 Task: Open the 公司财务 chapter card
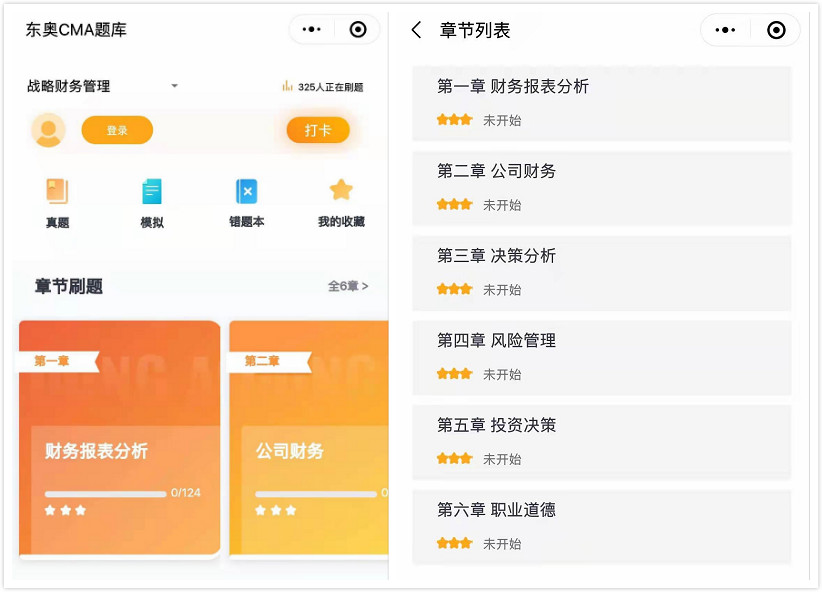pos(308,440)
